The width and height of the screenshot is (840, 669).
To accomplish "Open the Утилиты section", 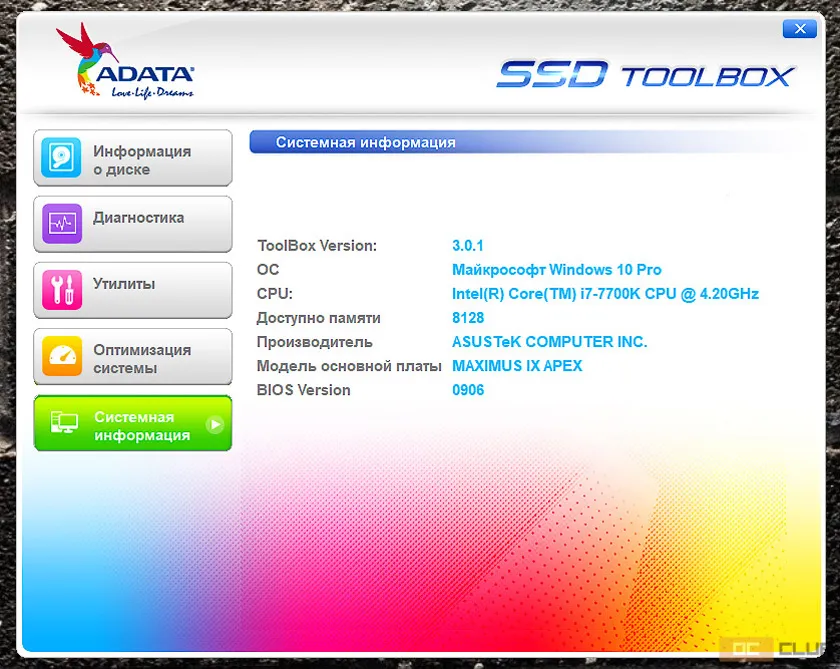I will pyautogui.click(x=133, y=290).
